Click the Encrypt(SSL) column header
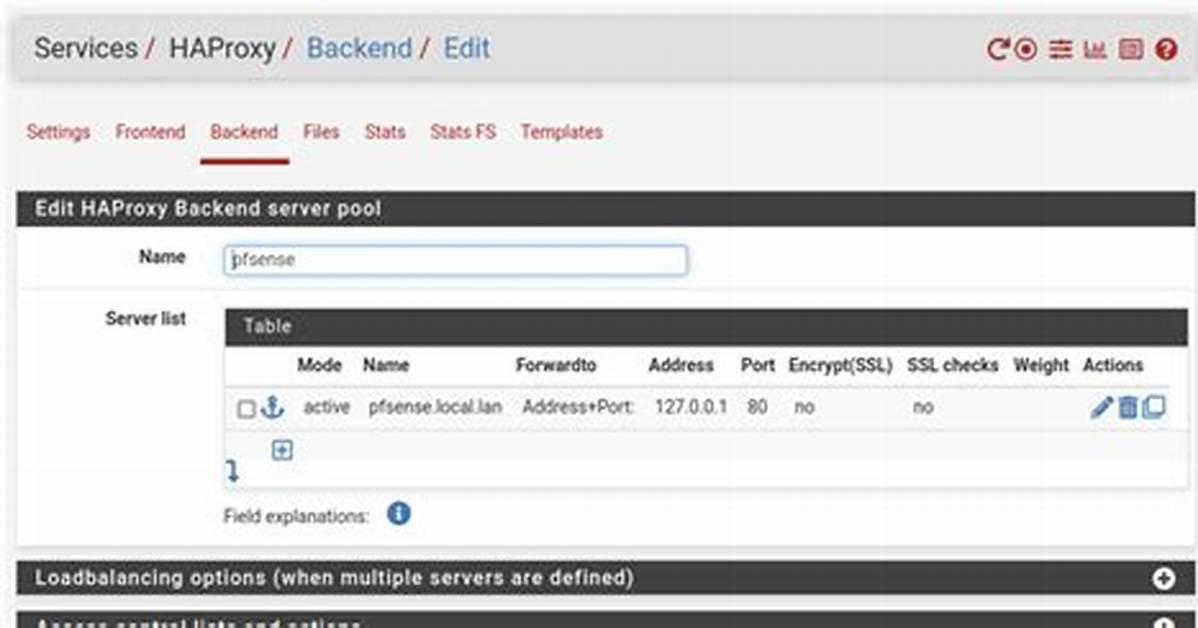 [840, 365]
